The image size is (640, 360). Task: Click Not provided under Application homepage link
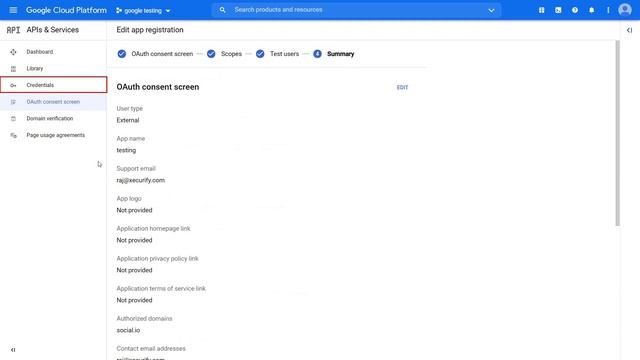(134, 240)
